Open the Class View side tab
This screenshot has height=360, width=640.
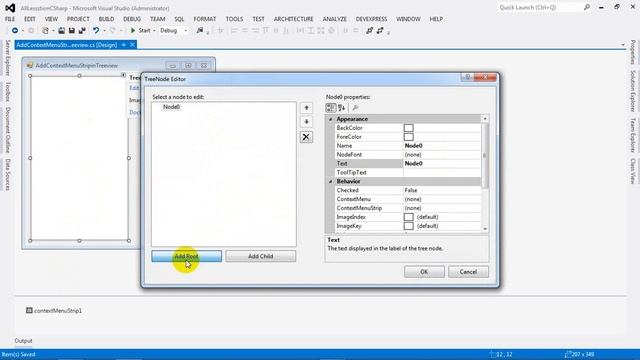coord(633,171)
